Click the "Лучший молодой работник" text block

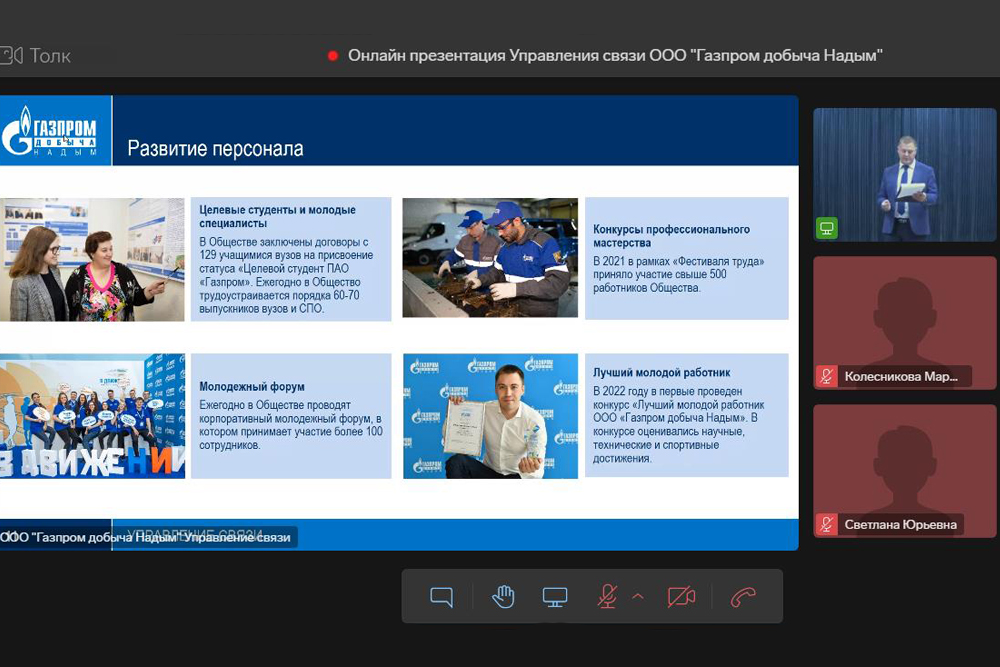click(x=686, y=416)
